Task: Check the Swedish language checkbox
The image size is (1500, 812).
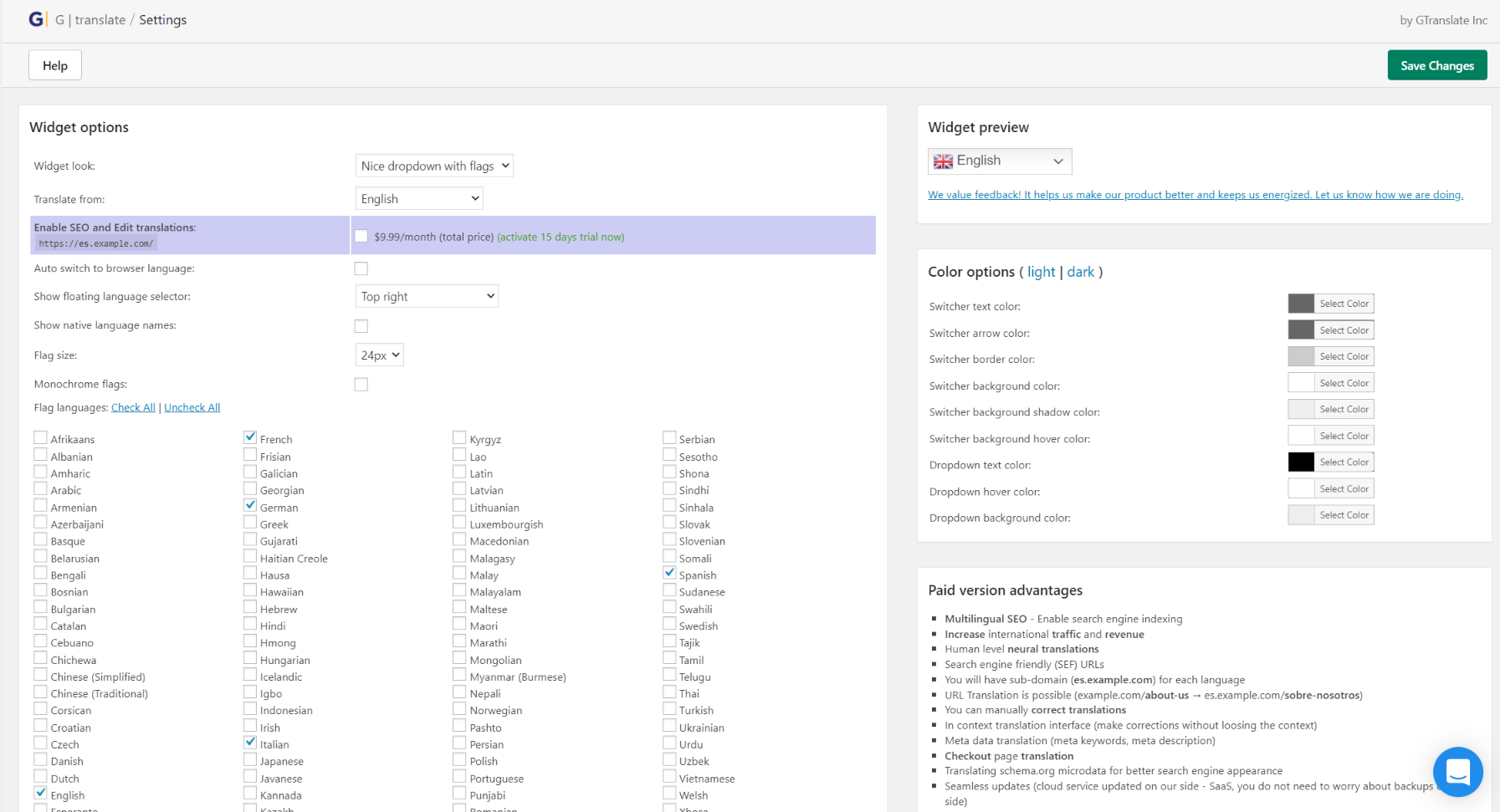Action: pos(669,624)
